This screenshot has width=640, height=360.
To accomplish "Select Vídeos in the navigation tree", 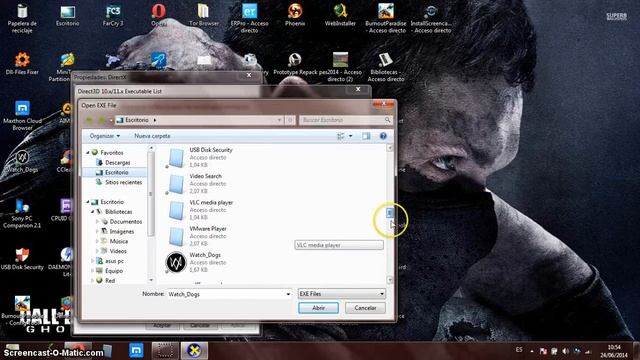I will [118, 251].
